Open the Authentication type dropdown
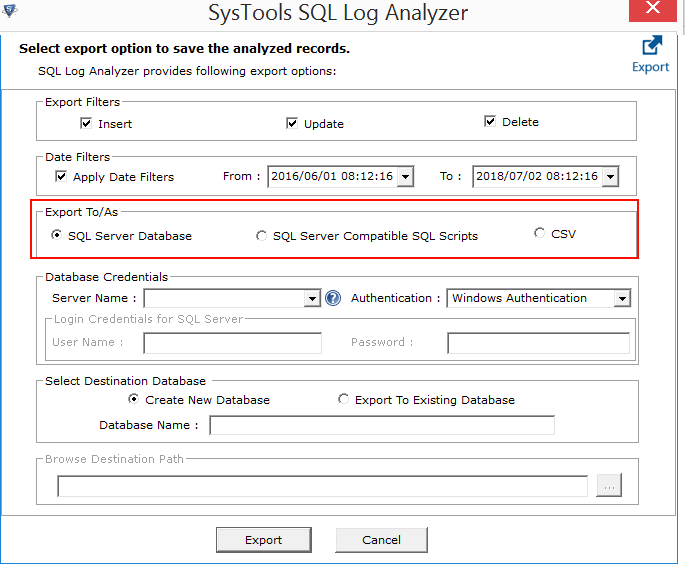The image size is (685, 564). coord(622,298)
